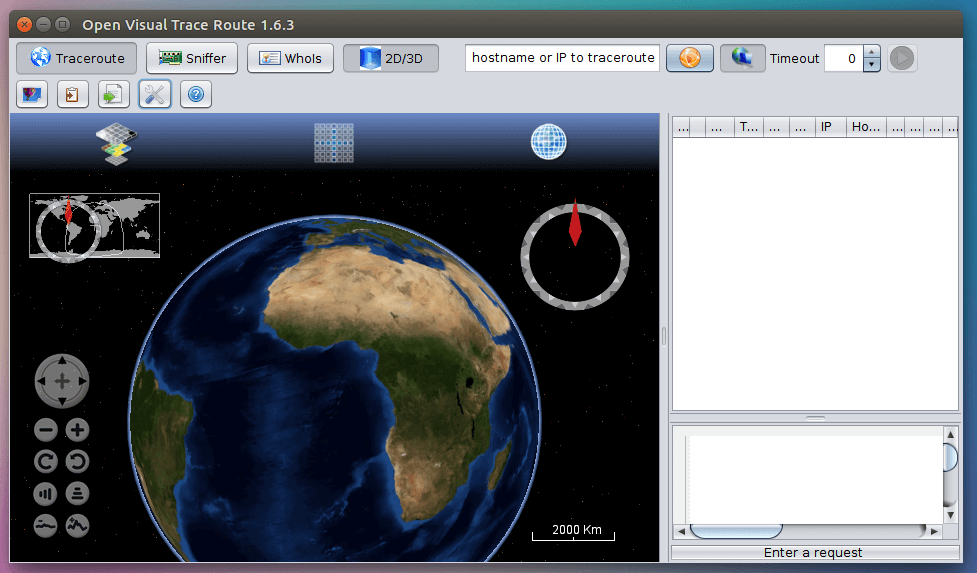Switch to the Sniffer mode
977x573 pixels.
(x=192, y=58)
